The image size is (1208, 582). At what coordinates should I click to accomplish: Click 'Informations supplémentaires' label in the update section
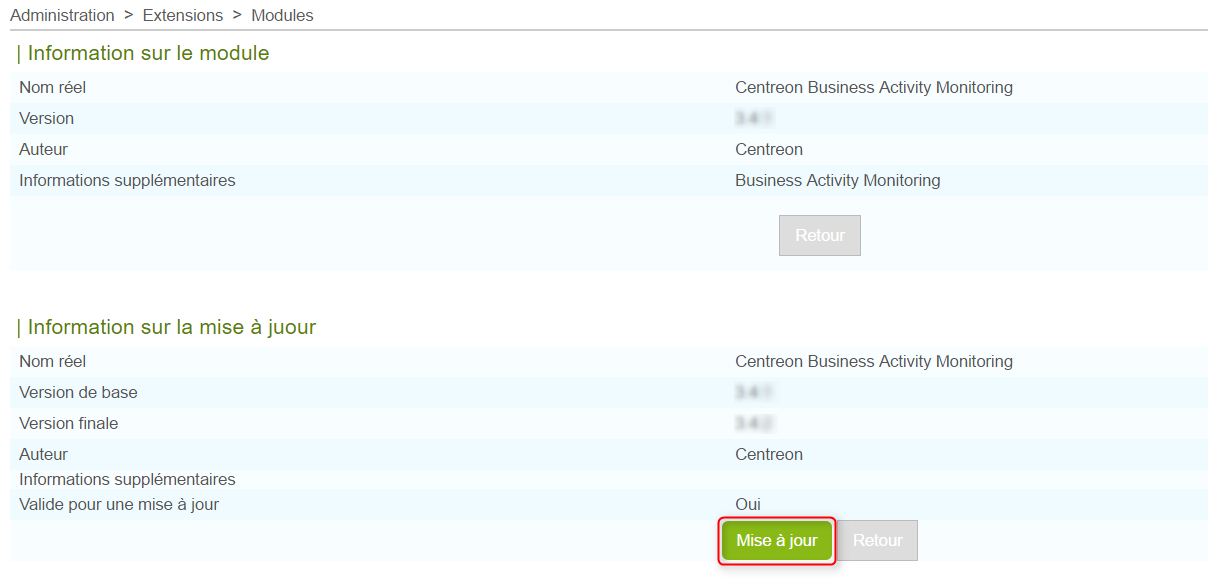click(127, 479)
